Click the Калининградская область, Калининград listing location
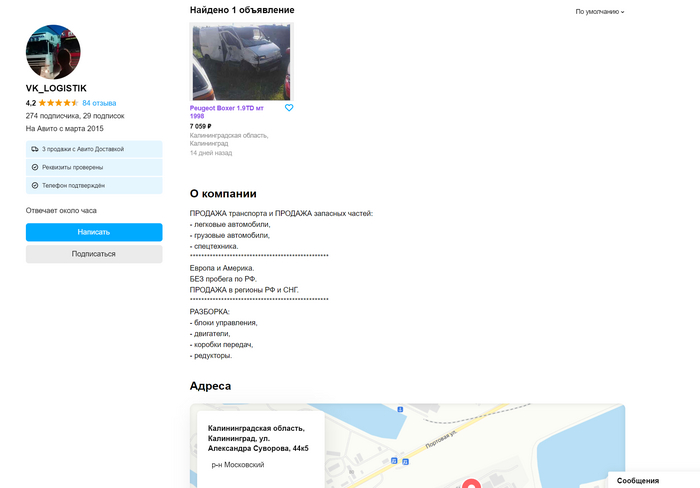This screenshot has width=700, height=488. point(229,139)
